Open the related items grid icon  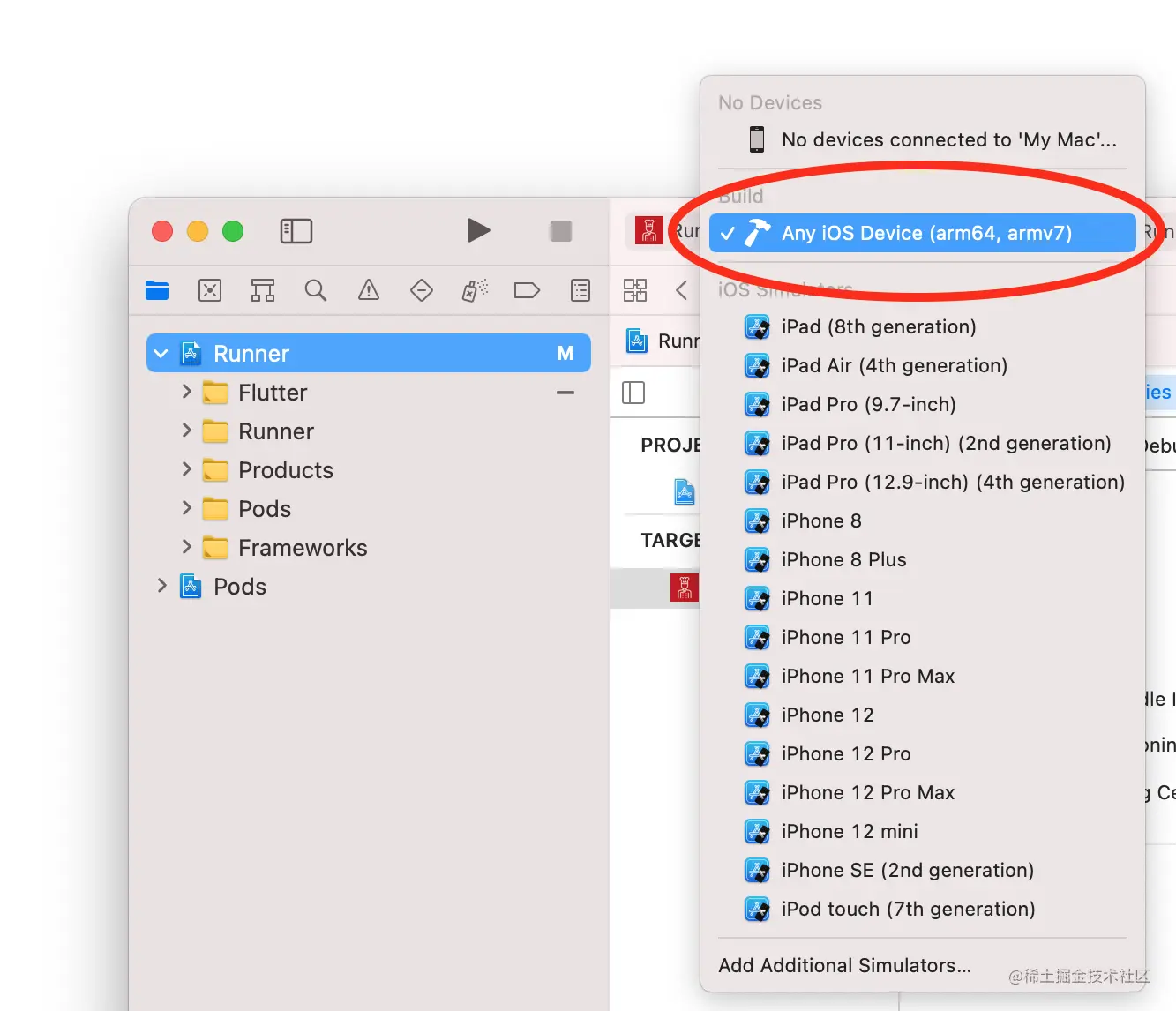point(635,290)
